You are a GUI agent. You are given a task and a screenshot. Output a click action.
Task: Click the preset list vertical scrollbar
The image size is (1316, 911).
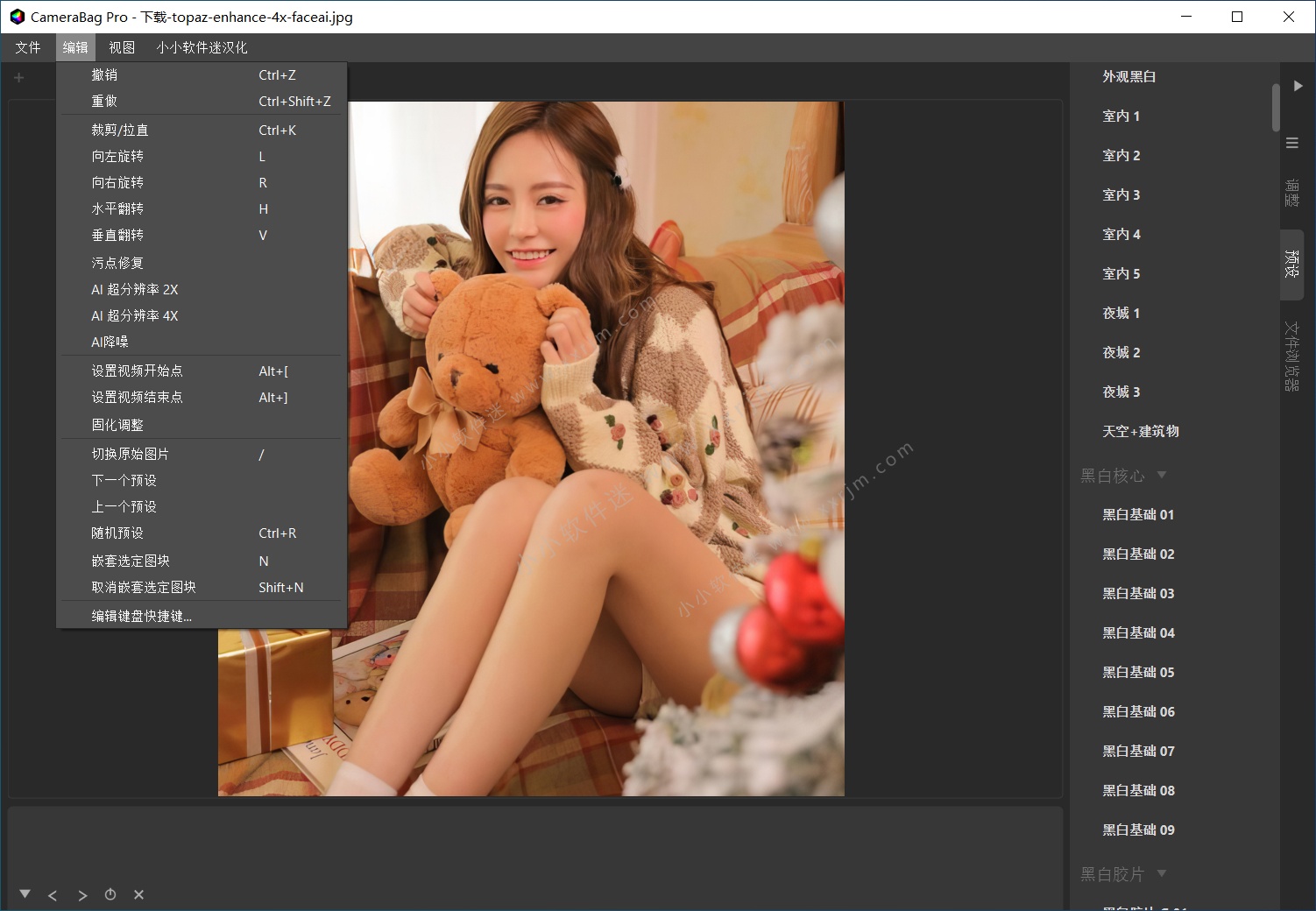[x=1276, y=107]
